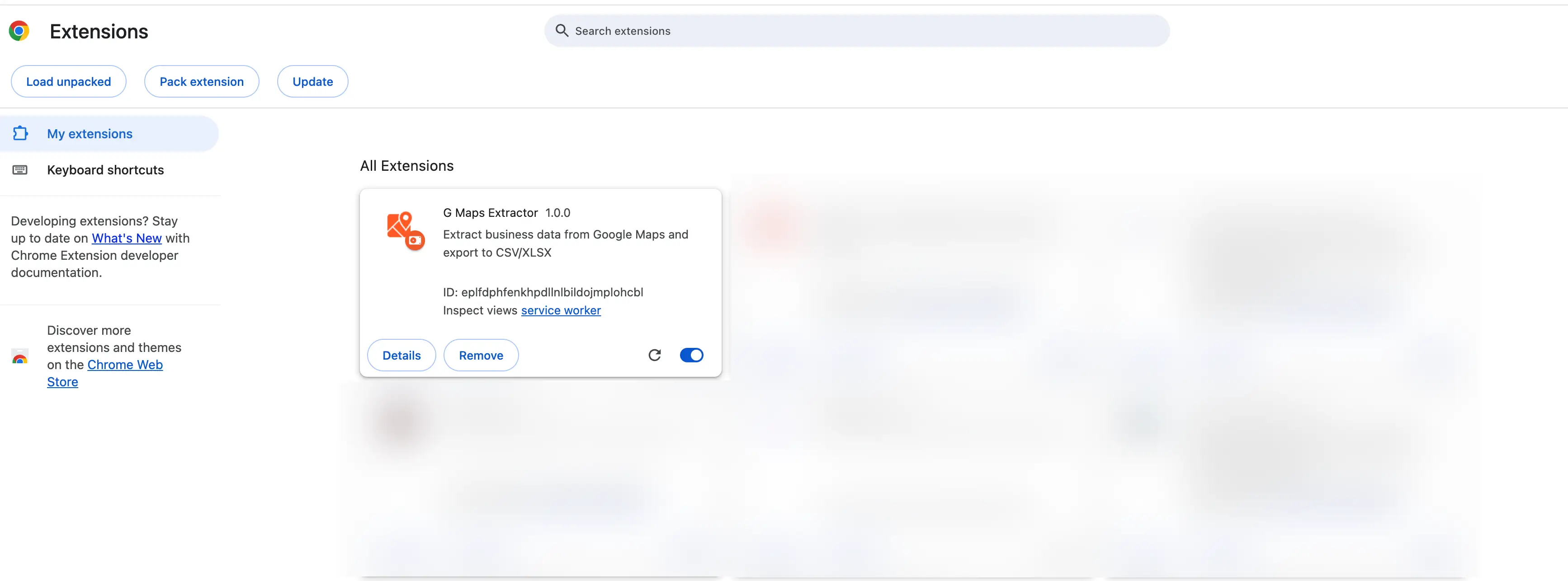The image size is (1568, 581).
Task: Click the Keyboard shortcuts keyboard icon
Action: click(20, 170)
